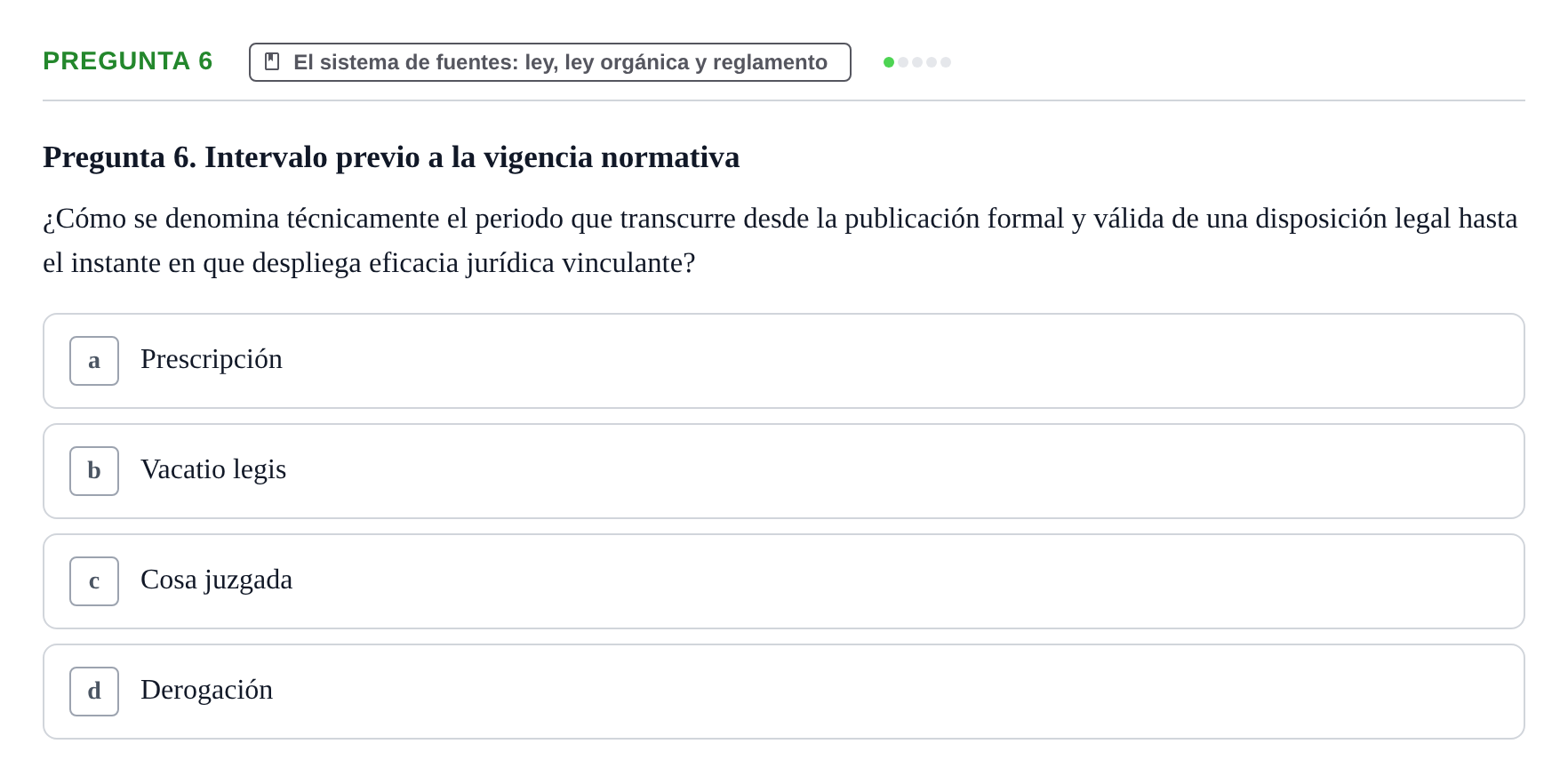Pick answer option d Derogación

point(784,692)
